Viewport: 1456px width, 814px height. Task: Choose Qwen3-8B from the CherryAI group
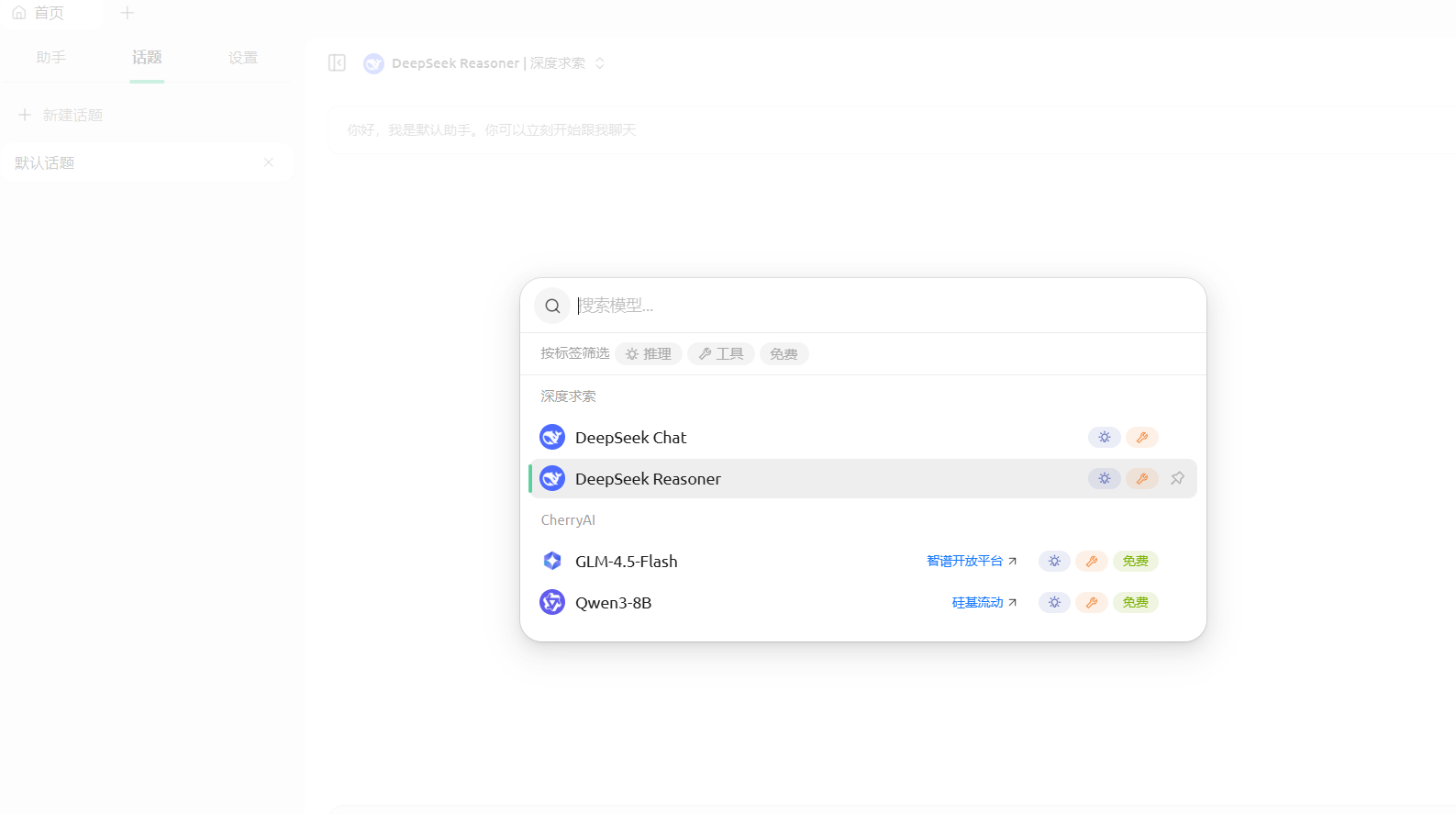(614, 603)
